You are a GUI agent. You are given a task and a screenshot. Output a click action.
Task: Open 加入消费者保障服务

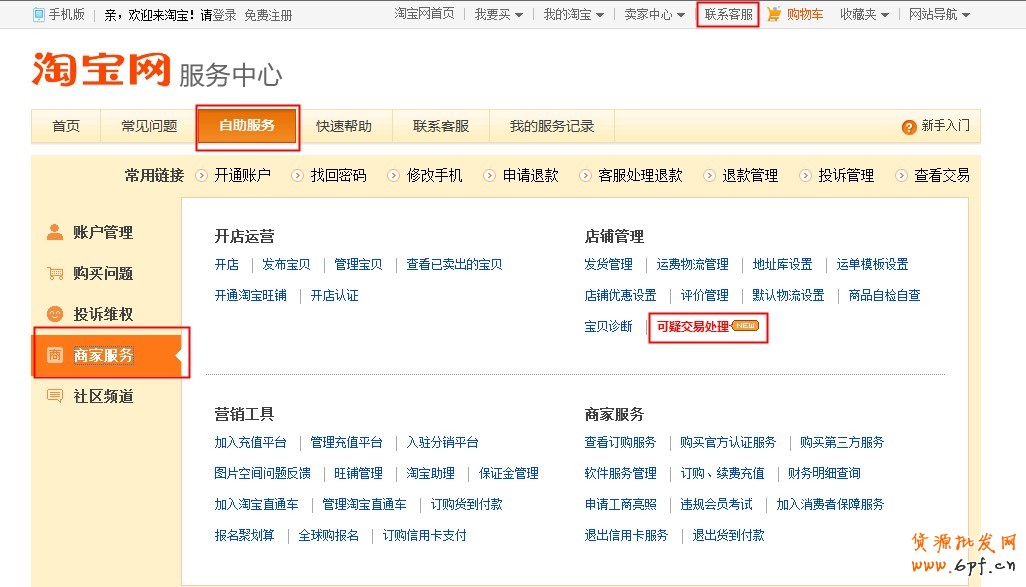830,504
